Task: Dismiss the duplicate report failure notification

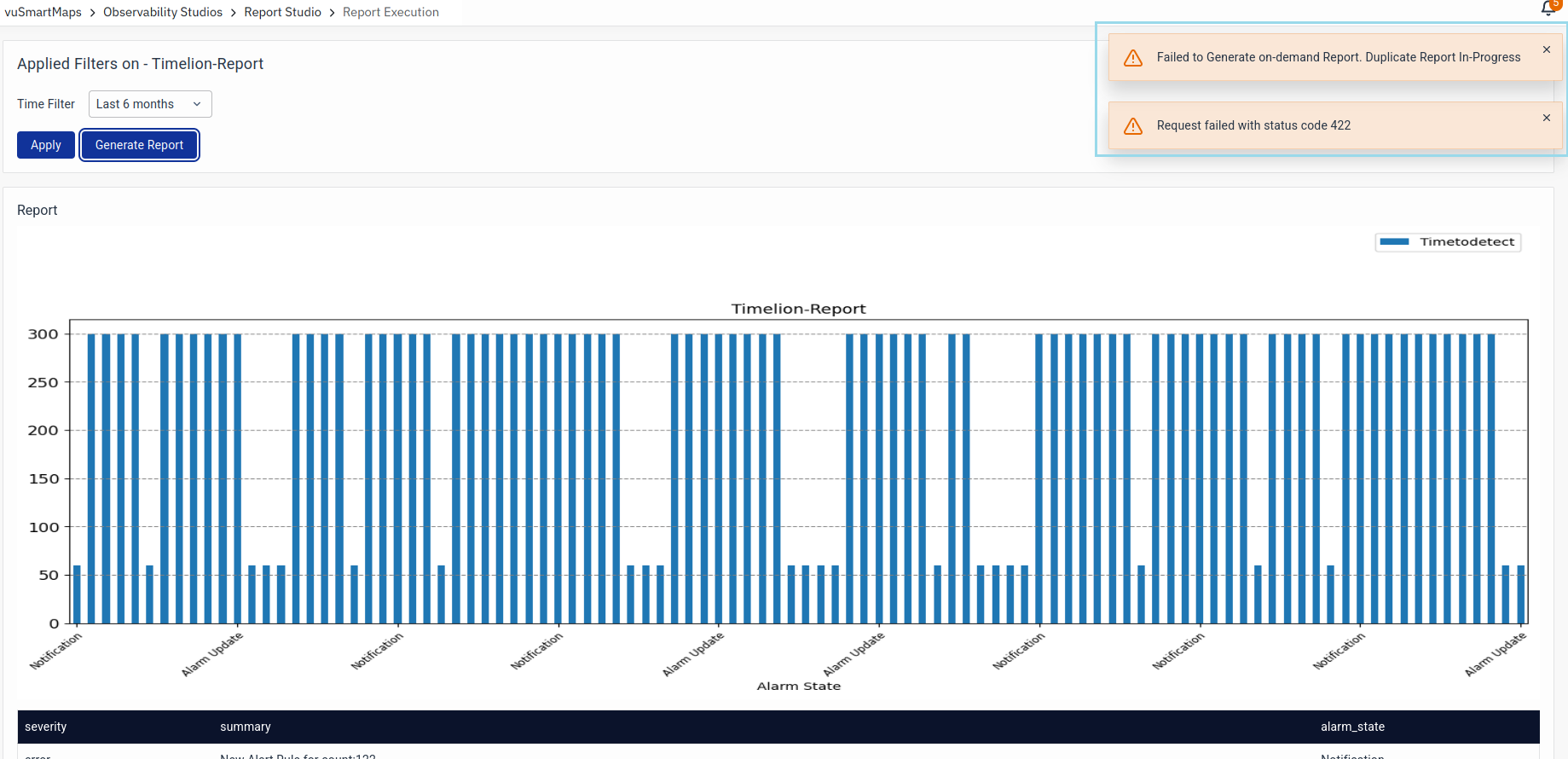Action: (x=1546, y=50)
